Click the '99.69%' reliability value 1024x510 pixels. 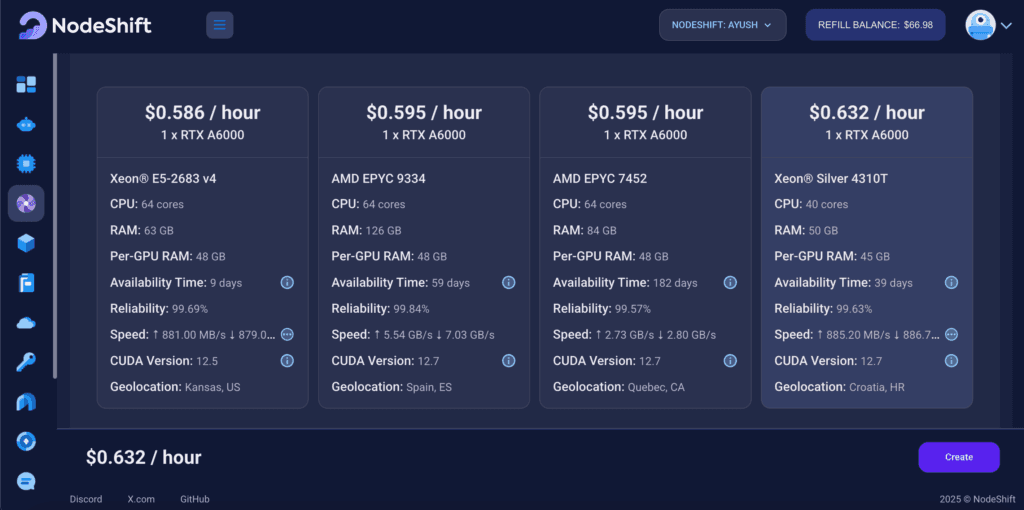pos(190,309)
